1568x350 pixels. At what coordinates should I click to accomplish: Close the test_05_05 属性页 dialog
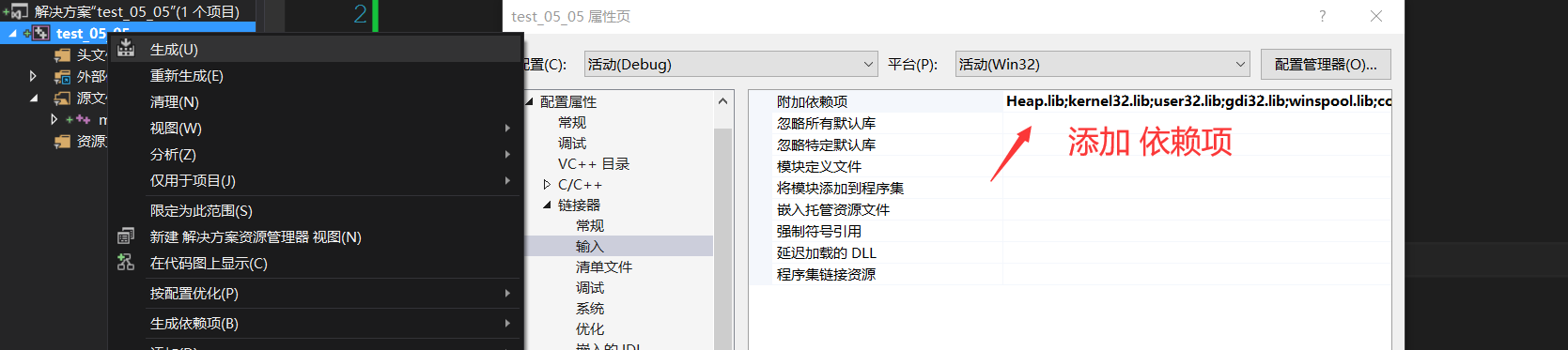pyautogui.click(x=1376, y=16)
